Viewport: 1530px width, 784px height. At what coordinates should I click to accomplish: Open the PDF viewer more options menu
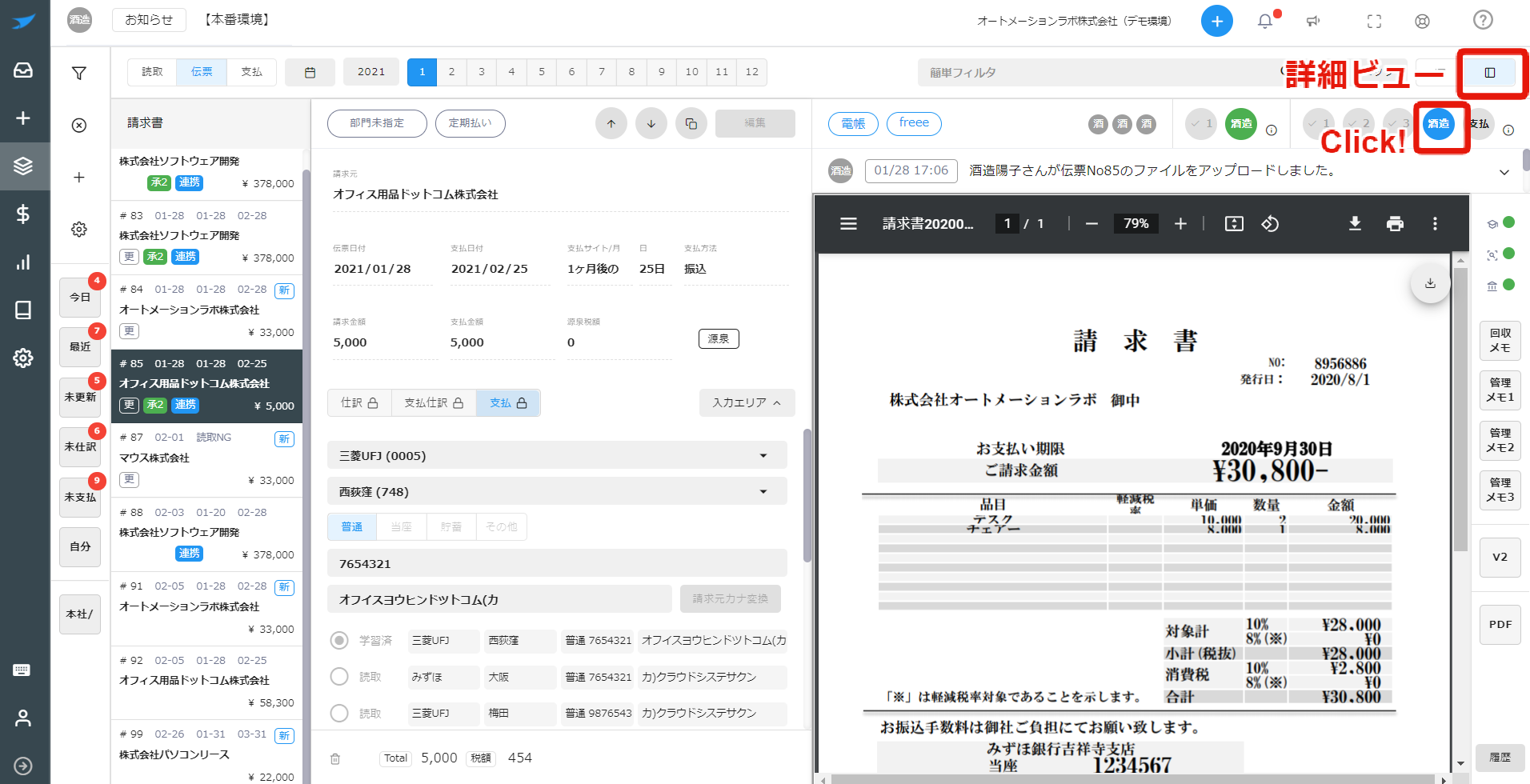pos(1435,224)
